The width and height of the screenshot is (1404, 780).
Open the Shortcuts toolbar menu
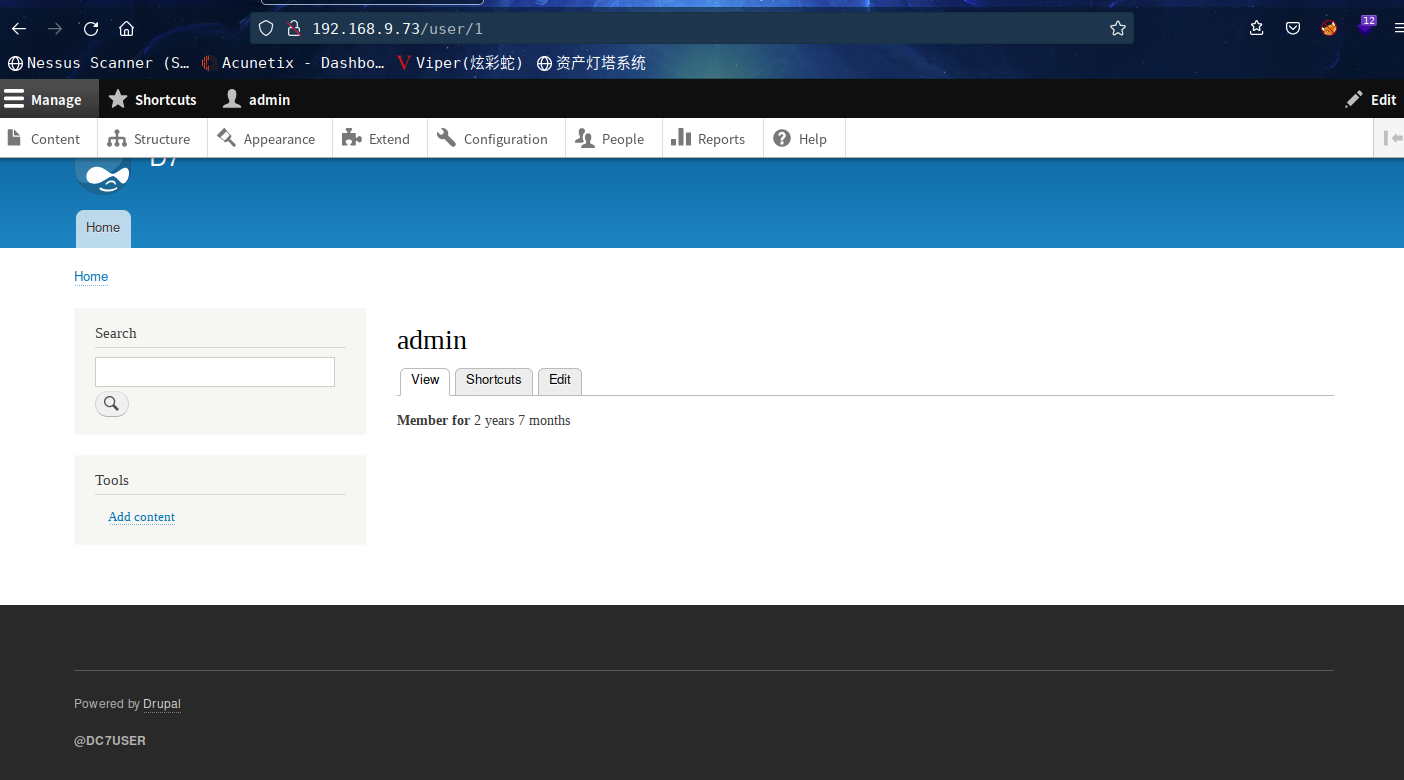point(153,99)
